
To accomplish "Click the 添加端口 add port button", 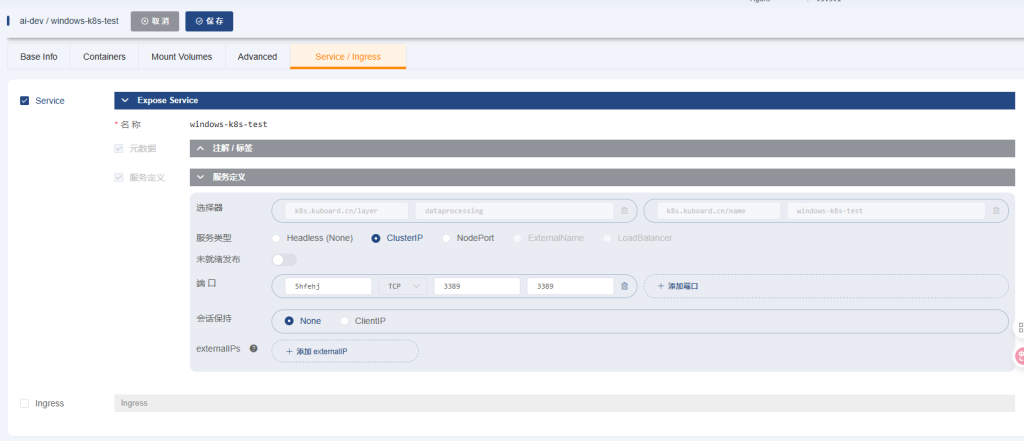I will tap(677, 286).
